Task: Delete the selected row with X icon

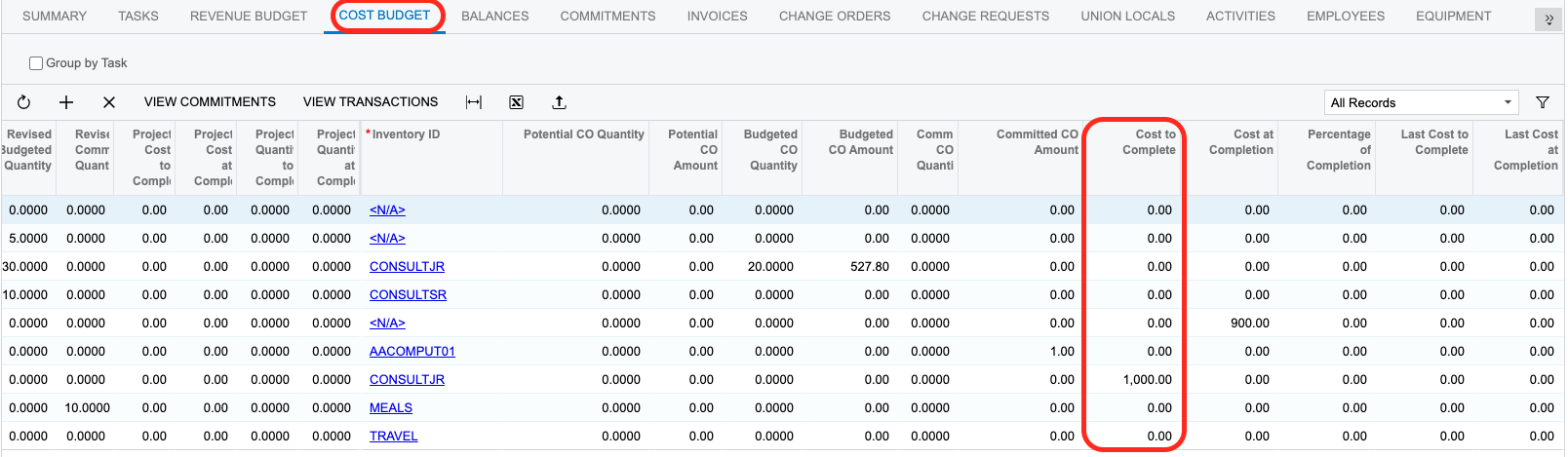Action: click(x=109, y=102)
